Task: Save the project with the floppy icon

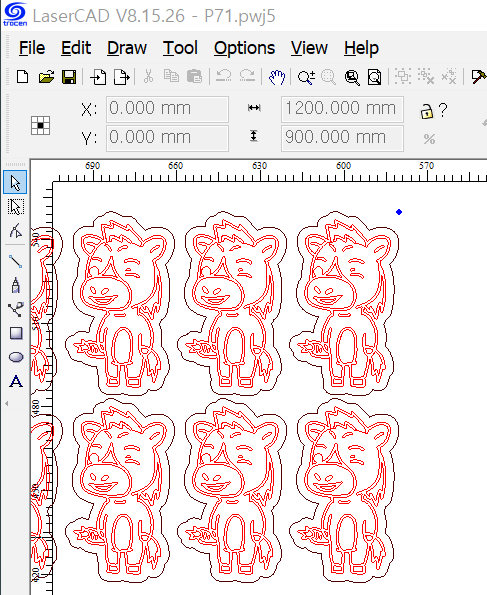Action: click(x=69, y=77)
